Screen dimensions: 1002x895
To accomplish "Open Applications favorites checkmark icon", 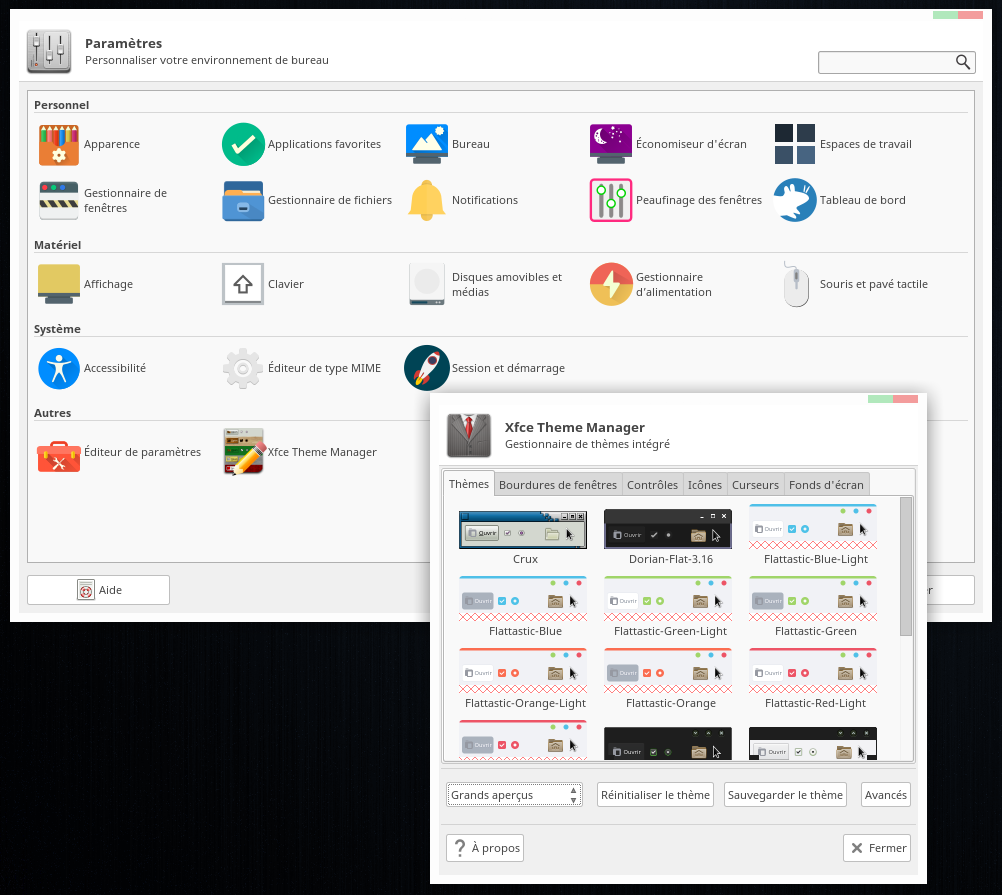I will point(243,144).
